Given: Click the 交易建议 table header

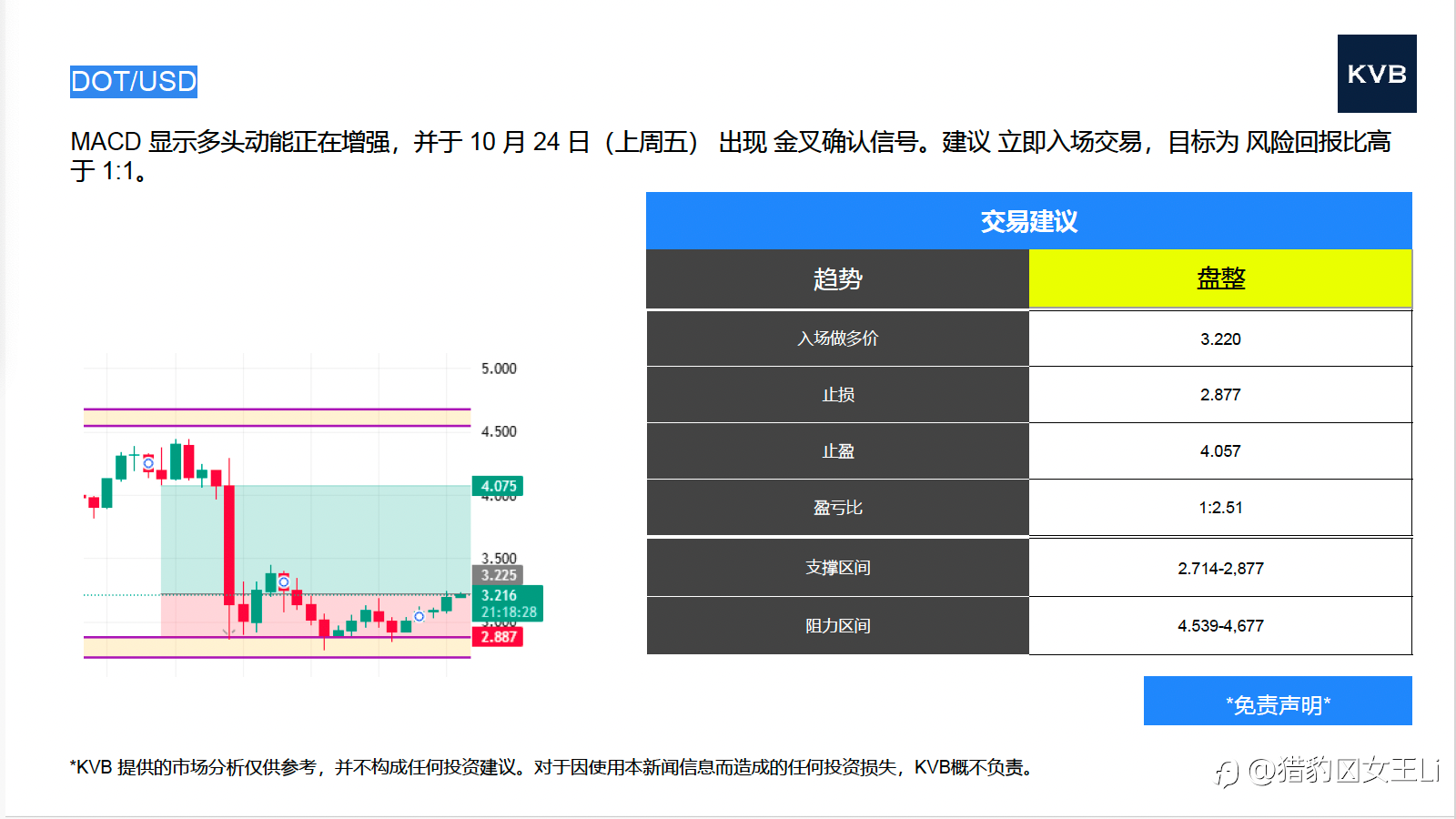Looking at the screenshot, I should (x=1029, y=220).
